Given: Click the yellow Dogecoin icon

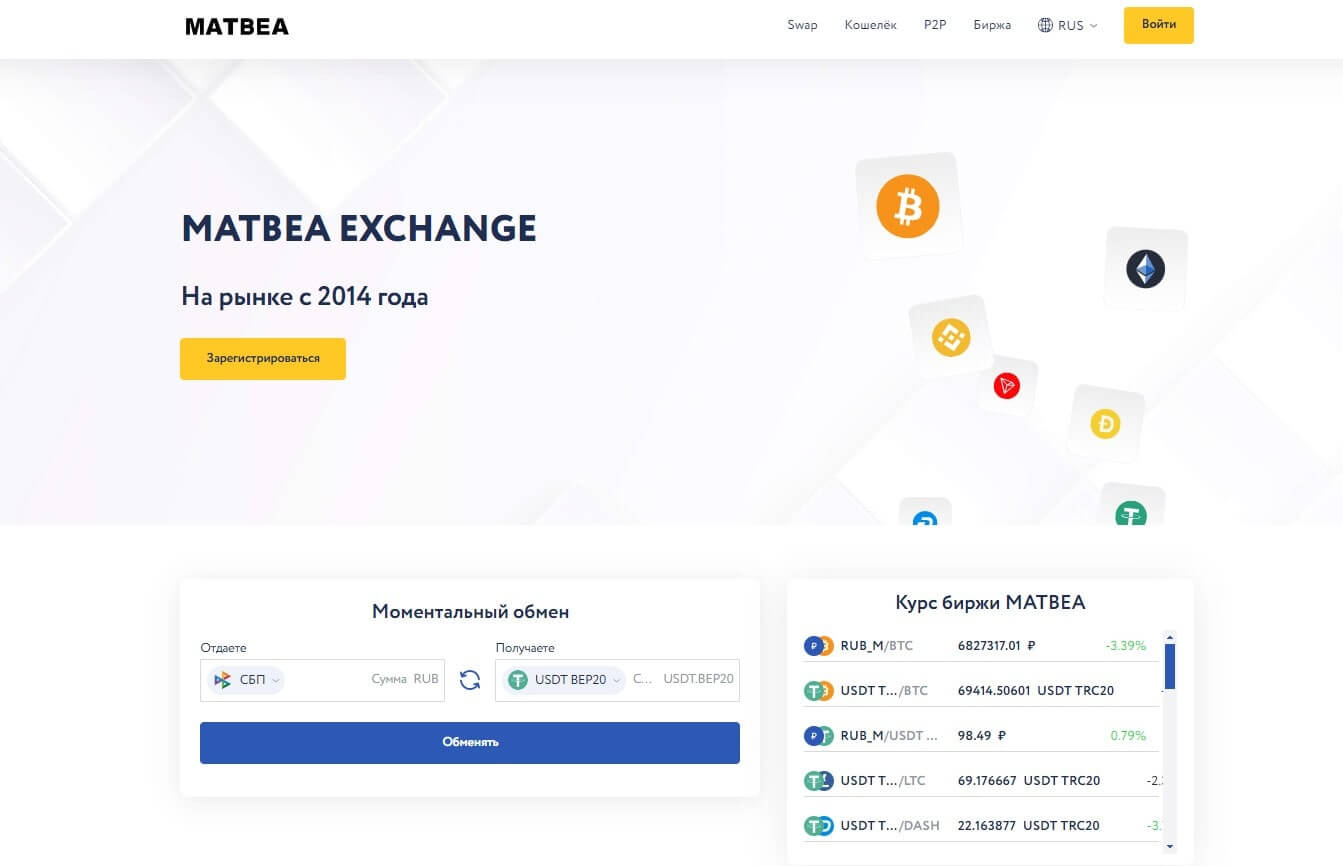Looking at the screenshot, I should click(x=1105, y=424).
